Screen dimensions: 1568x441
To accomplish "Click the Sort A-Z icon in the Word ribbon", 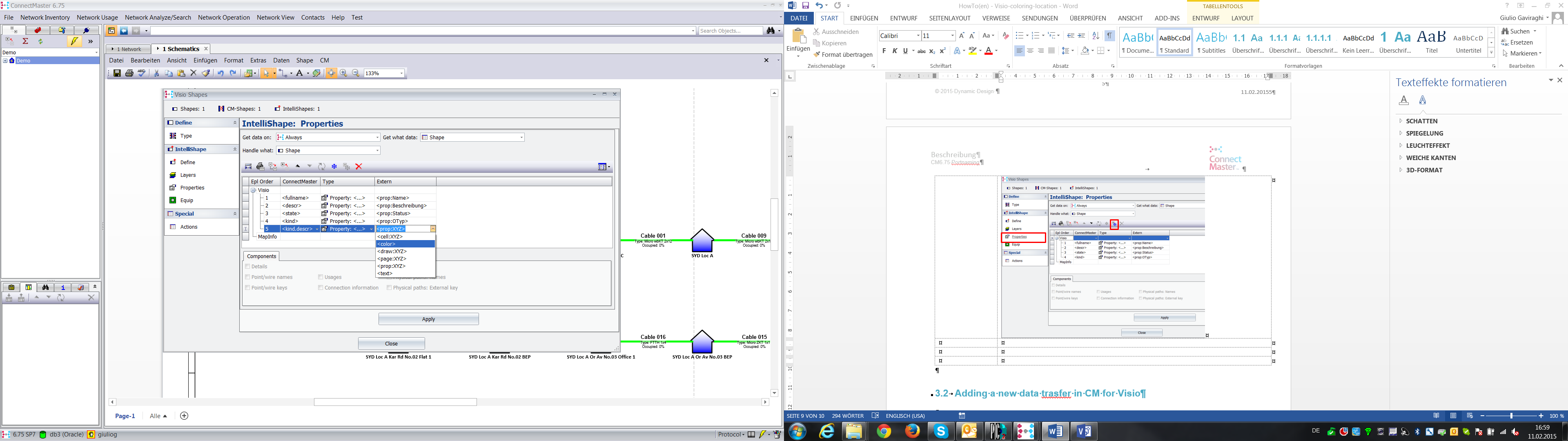I will [1096, 36].
